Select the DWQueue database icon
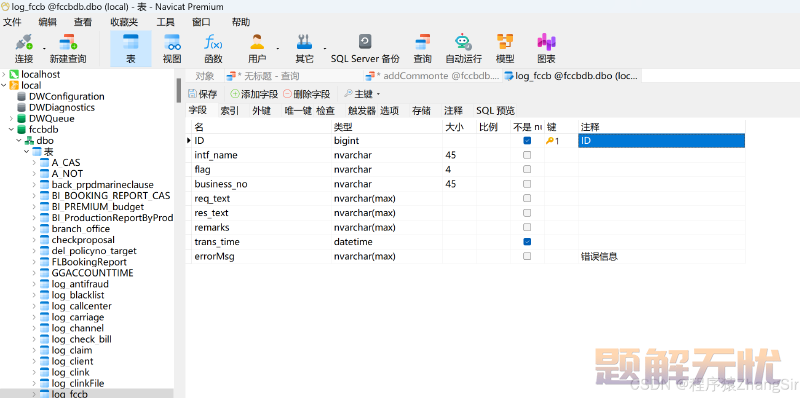Screen dimensions: 800x398 pos(21,118)
